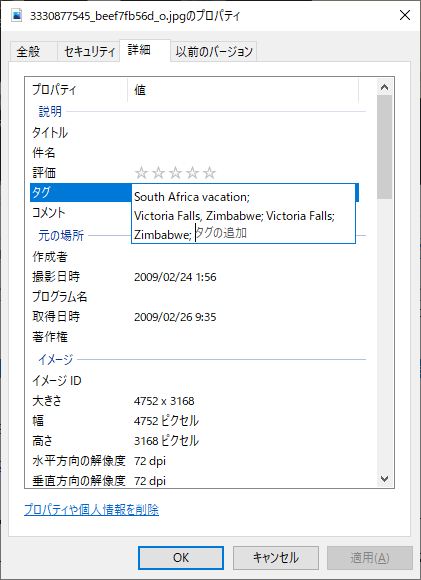The image size is (421, 580).
Task: Click the イメージ section heading
Action: 55,359
